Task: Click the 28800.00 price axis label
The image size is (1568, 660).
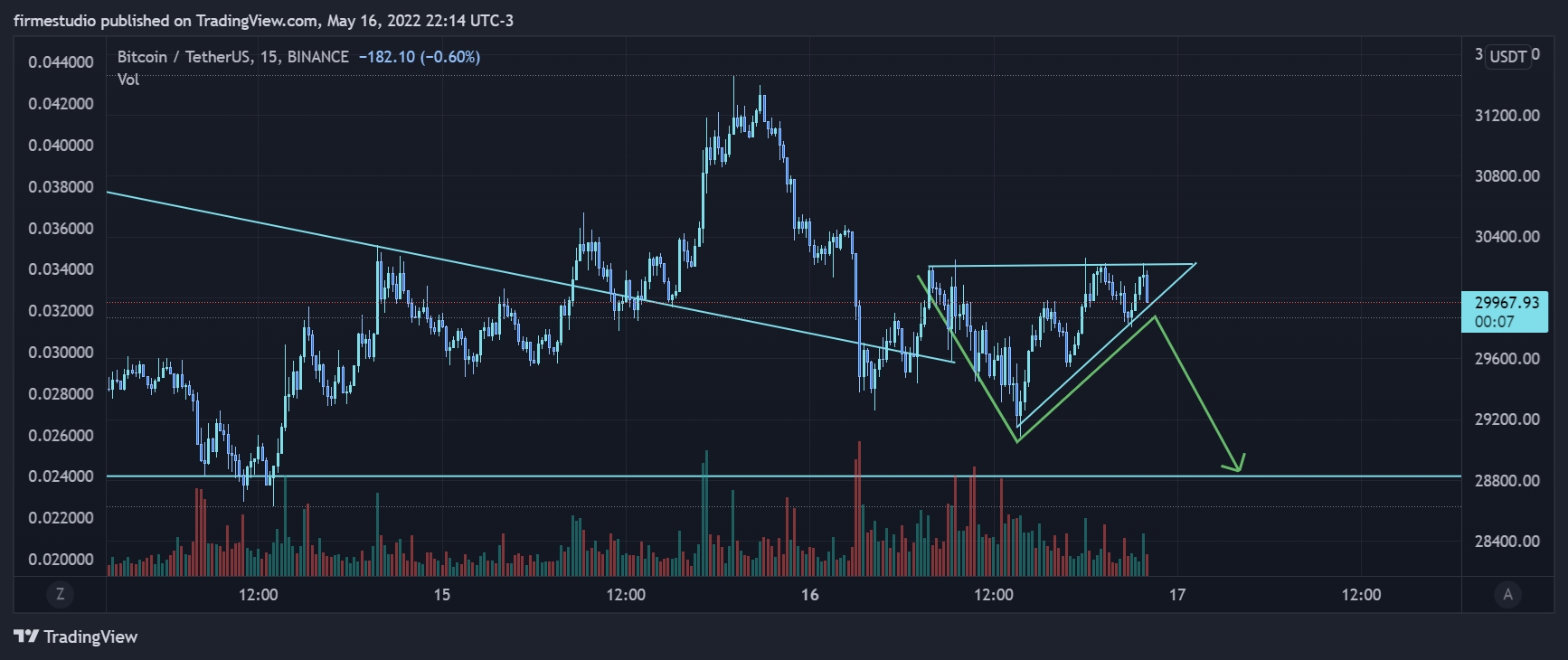Action: pyautogui.click(x=1507, y=481)
